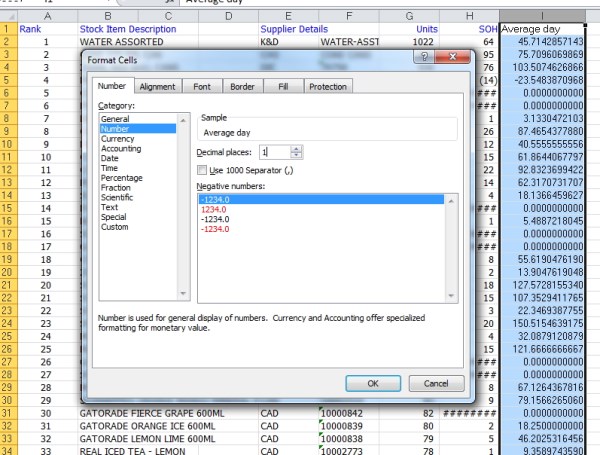Viewport: 600px width, 455px height.
Task: Click average day cell 150.5154639175
Action: tap(542, 323)
